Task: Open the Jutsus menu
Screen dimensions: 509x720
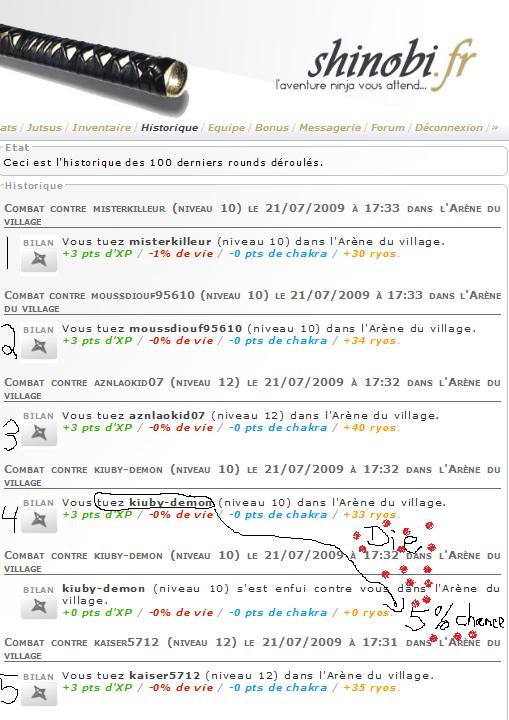Action: [x=44, y=128]
